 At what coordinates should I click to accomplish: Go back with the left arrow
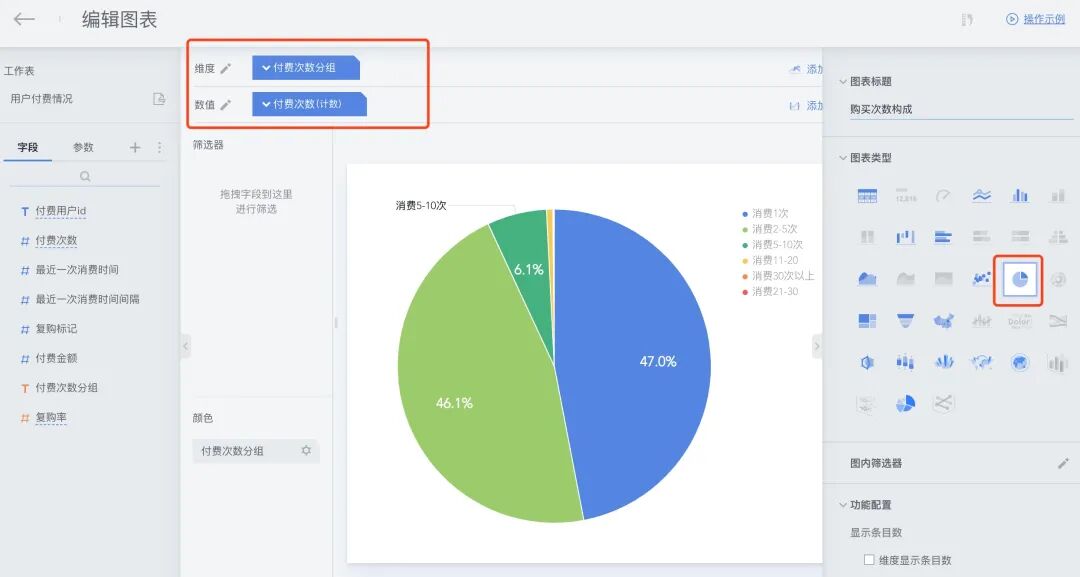pyautogui.click(x=24, y=19)
